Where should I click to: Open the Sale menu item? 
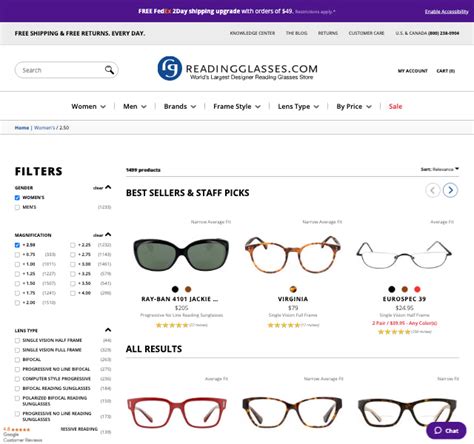coord(395,106)
